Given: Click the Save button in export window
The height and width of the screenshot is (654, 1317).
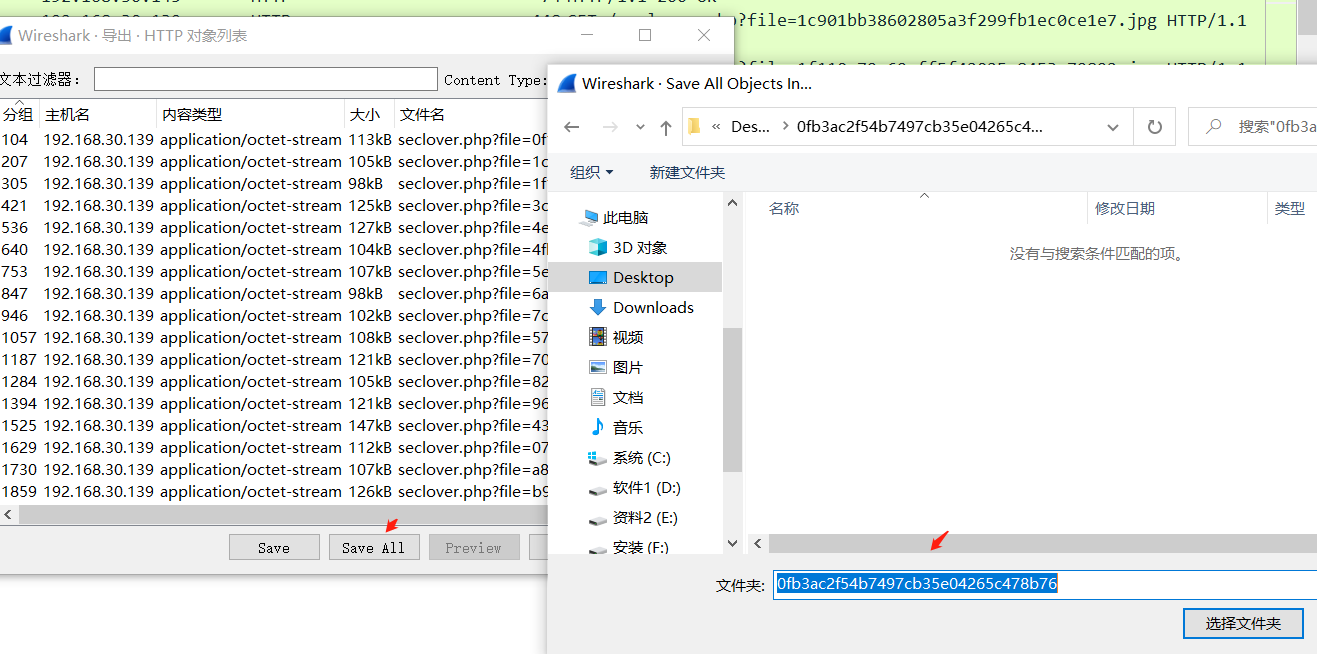Looking at the screenshot, I should click(274, 547).
